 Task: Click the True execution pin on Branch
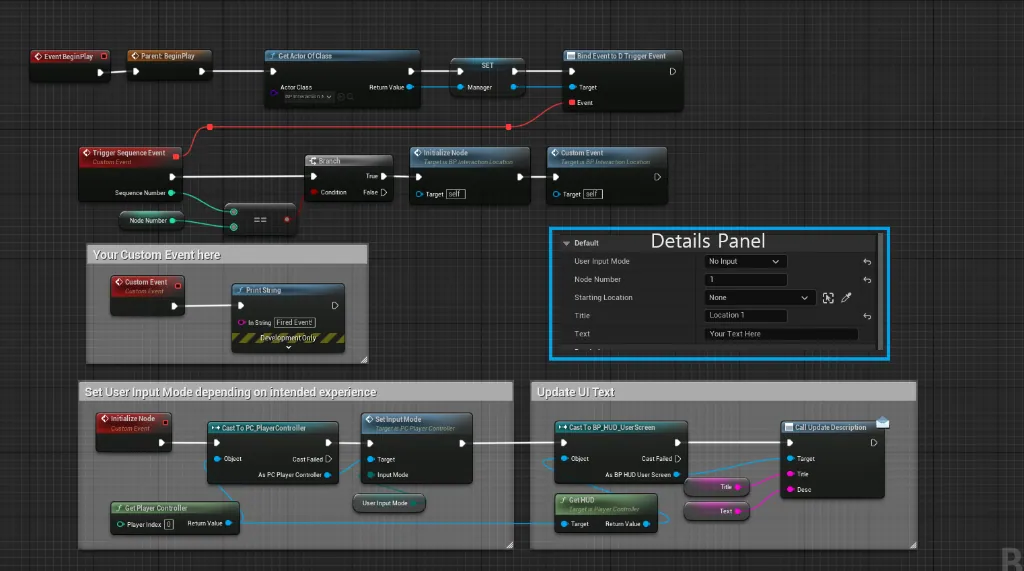(x=384, y=176)
